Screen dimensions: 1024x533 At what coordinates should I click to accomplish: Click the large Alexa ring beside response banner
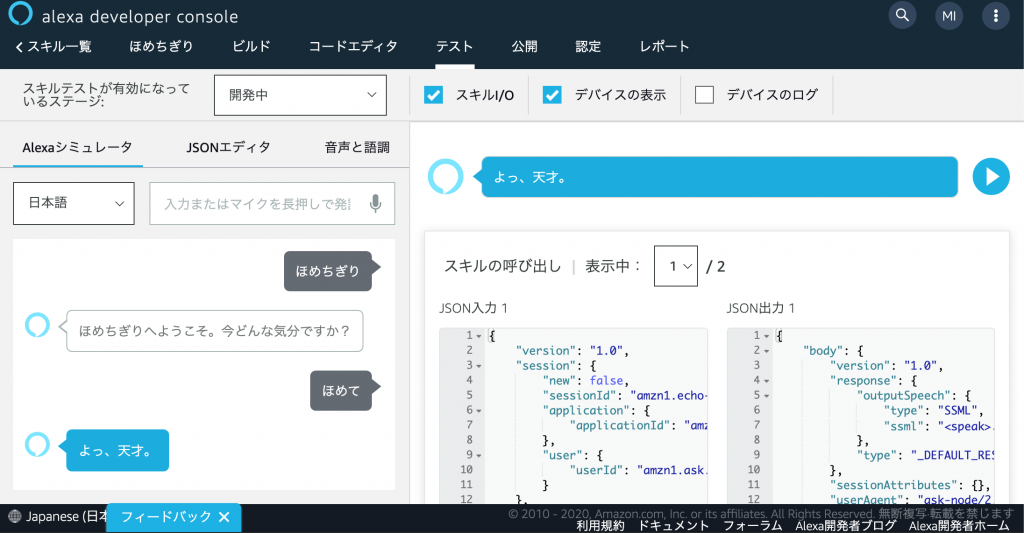click(445, 176)
